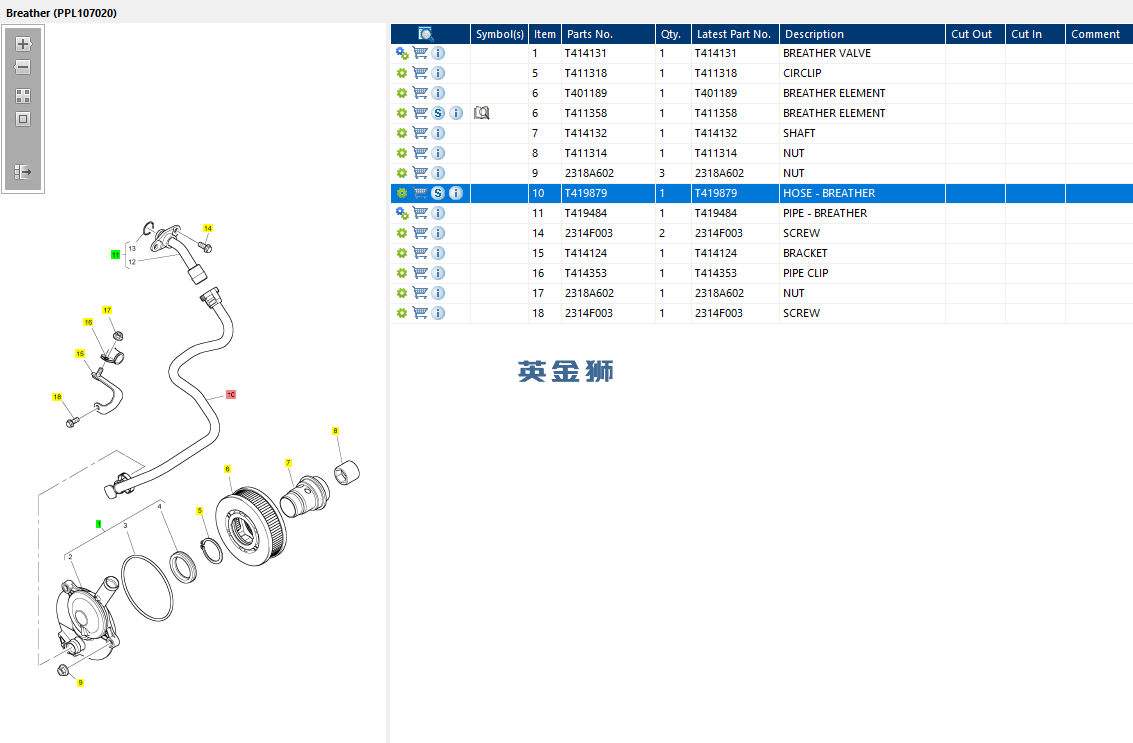This screenshot has width=1133, height=743.
Task: Sort by the Description column header
Action: tap(862, 34)
